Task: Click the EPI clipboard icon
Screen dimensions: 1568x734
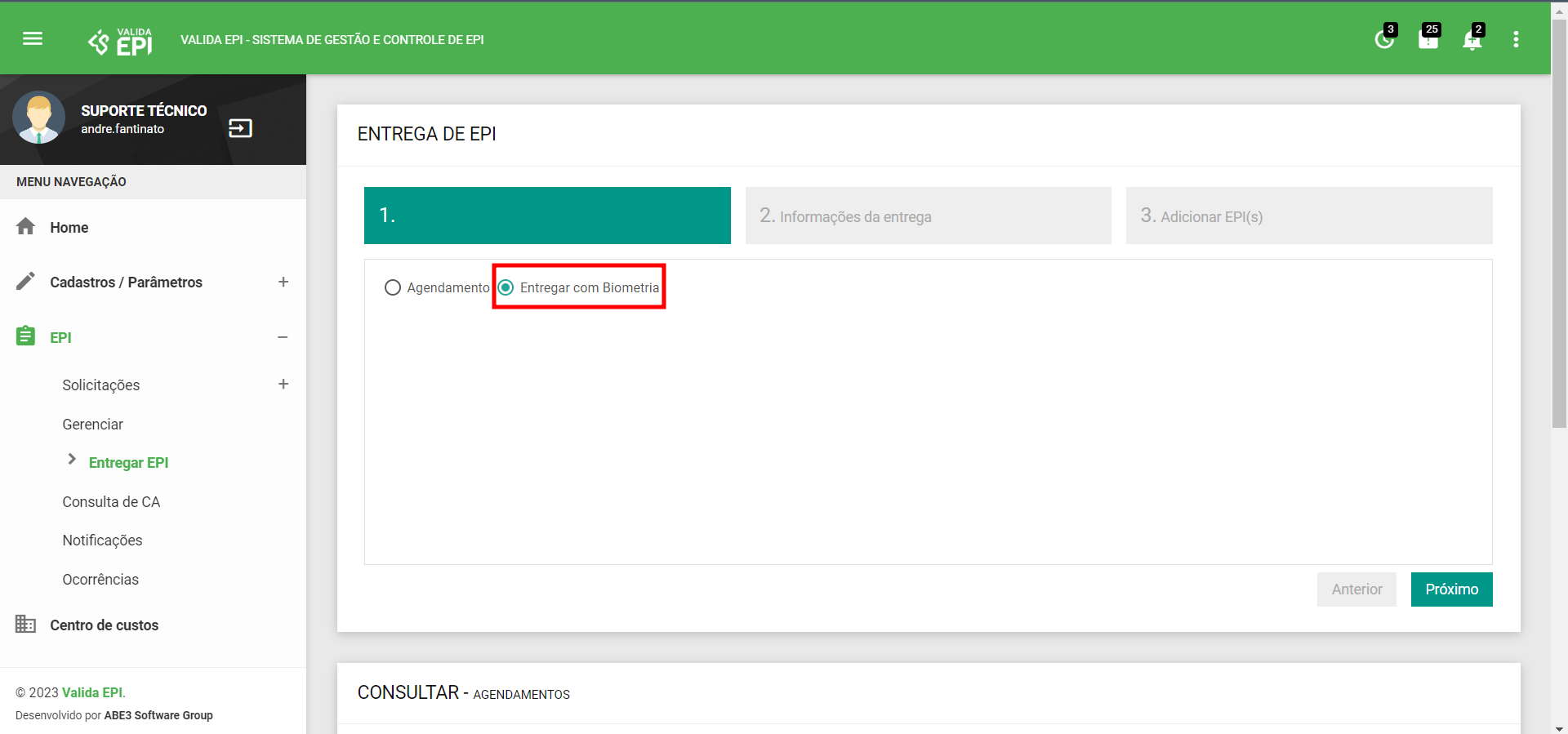Action: pyautogui.click(x=26, y=336)
